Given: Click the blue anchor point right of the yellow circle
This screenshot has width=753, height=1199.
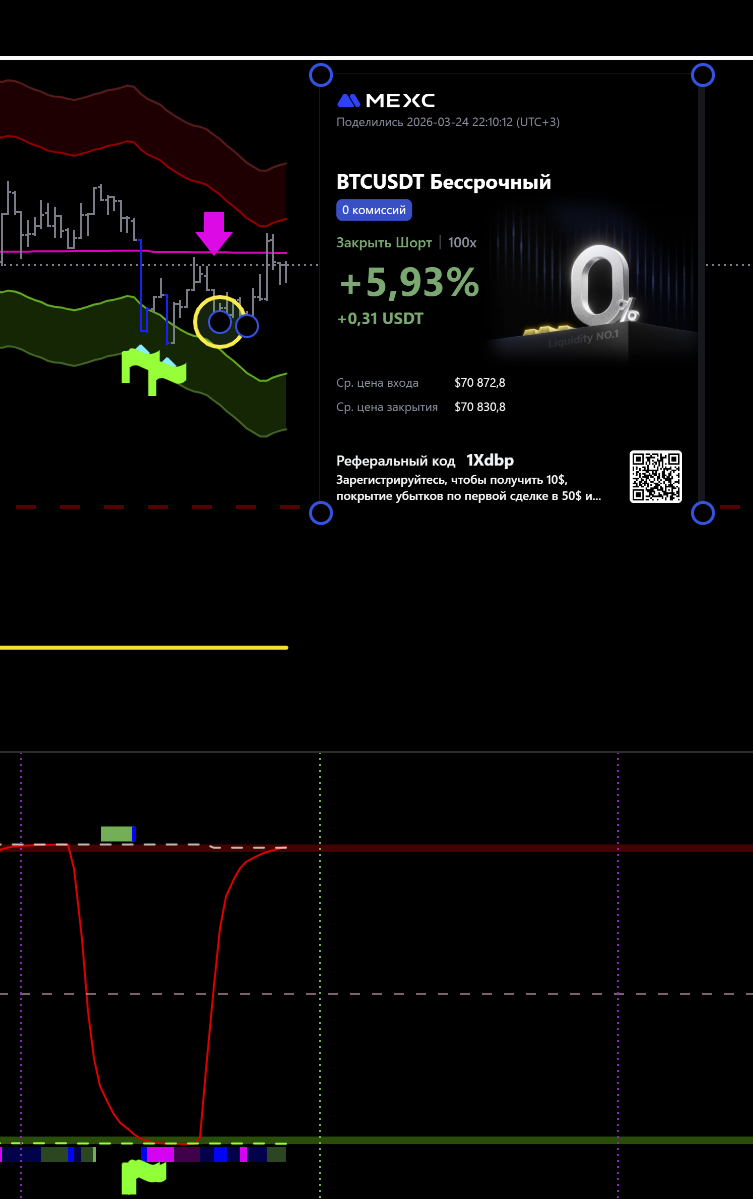Looking at the screenshot, I should tap(247, 325).
